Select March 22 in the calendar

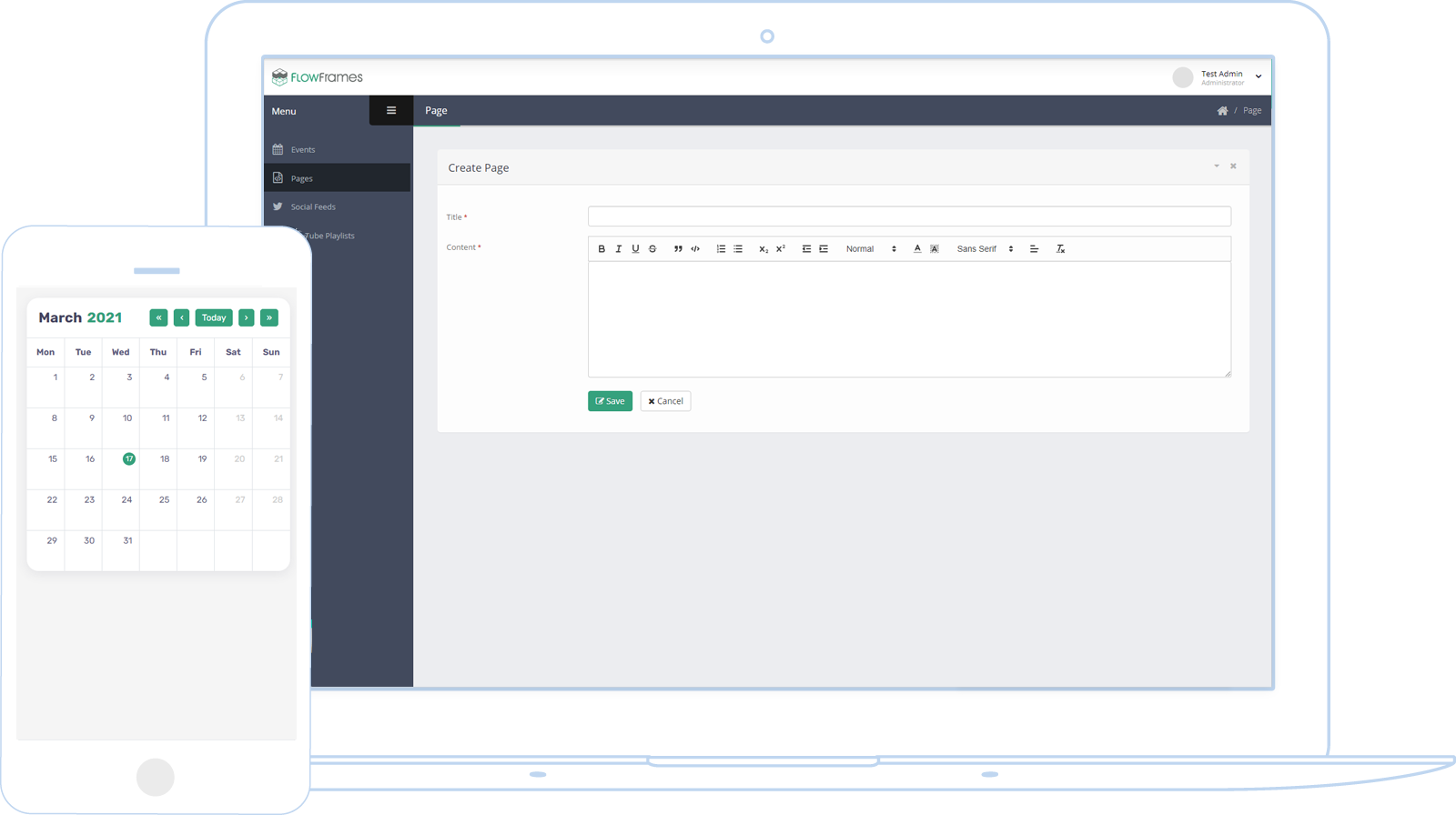pos(52,499)
